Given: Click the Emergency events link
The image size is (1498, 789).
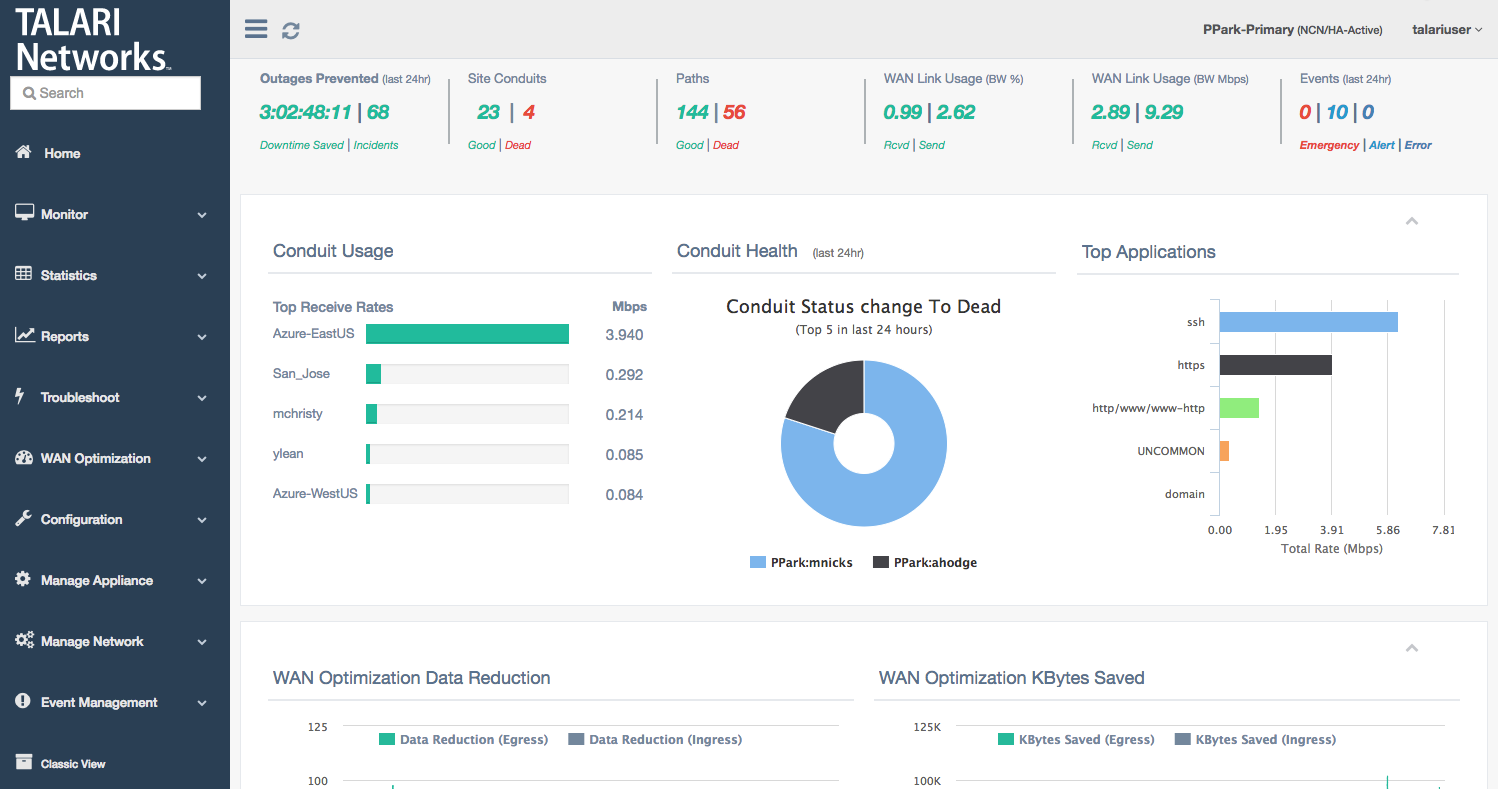Looking at the screenshot, I should pyautogui.click(x=1329, y=145).
